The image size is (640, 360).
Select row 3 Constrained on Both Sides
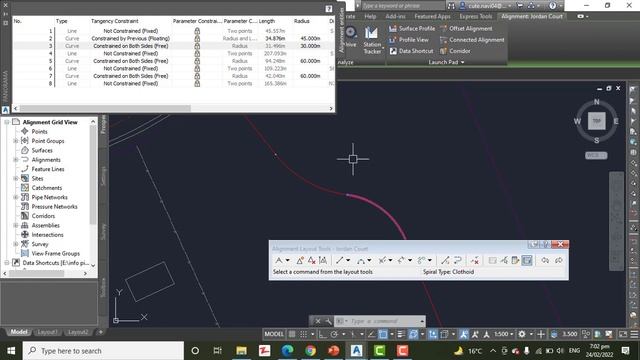[x=131, y=46]
